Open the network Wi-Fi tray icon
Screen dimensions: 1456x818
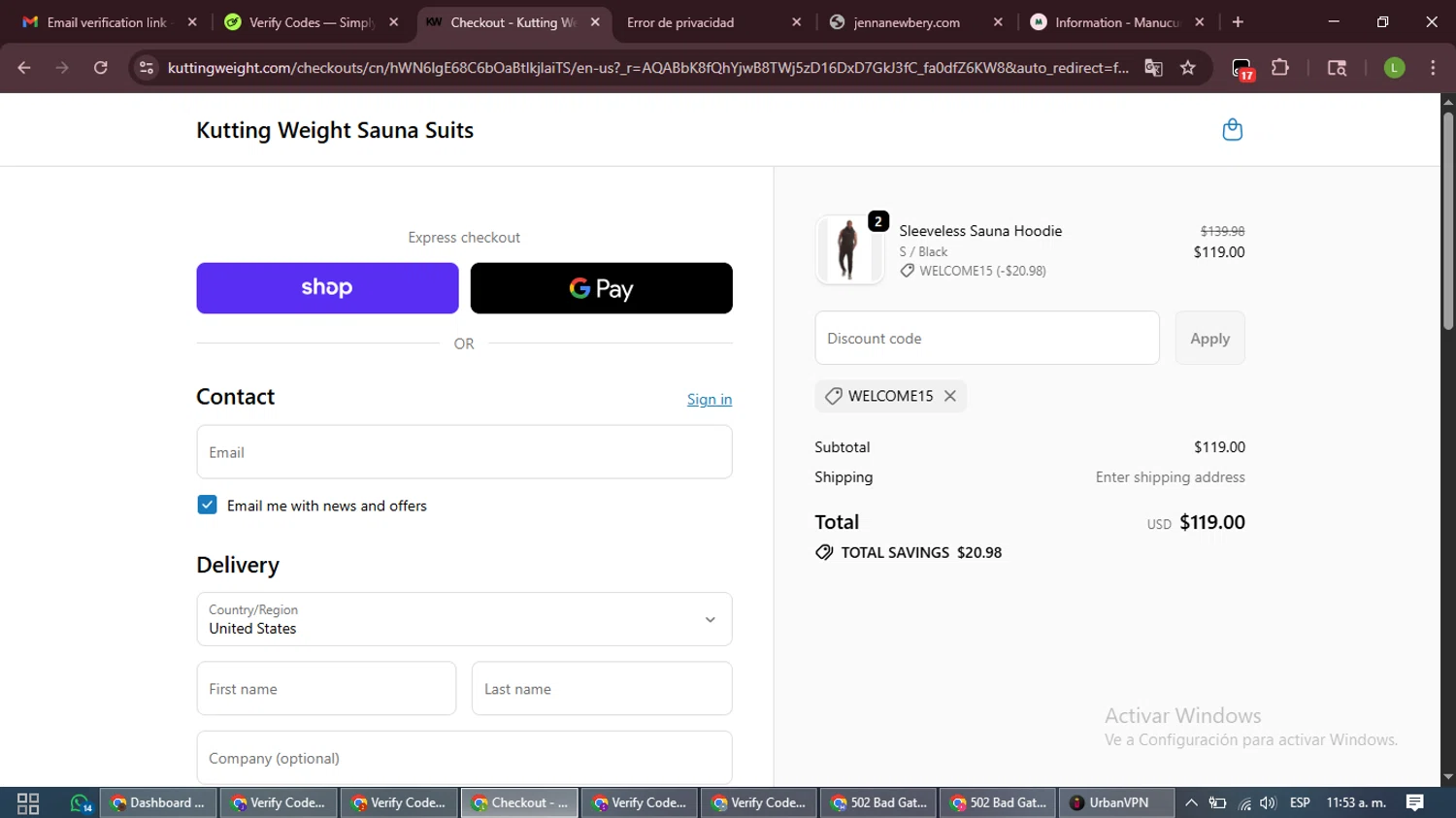coord(1244,802)
